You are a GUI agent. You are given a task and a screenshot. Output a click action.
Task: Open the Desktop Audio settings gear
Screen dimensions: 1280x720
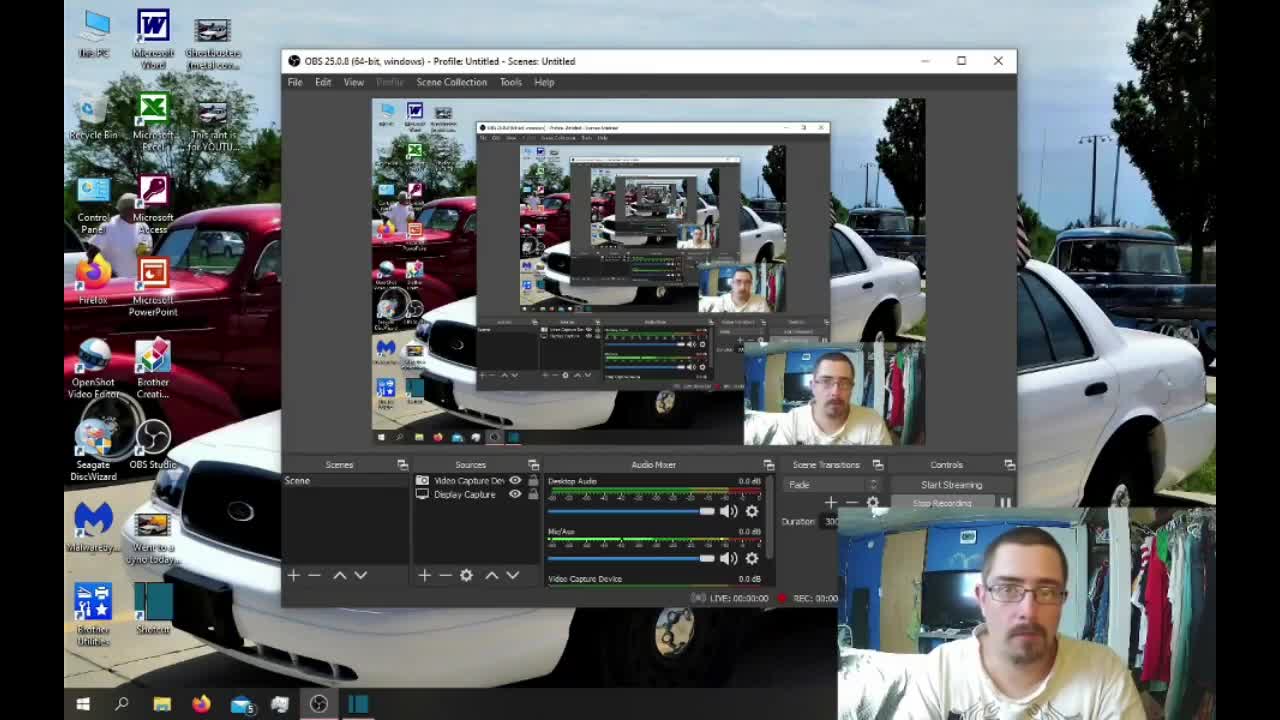(x=752, y=511)
